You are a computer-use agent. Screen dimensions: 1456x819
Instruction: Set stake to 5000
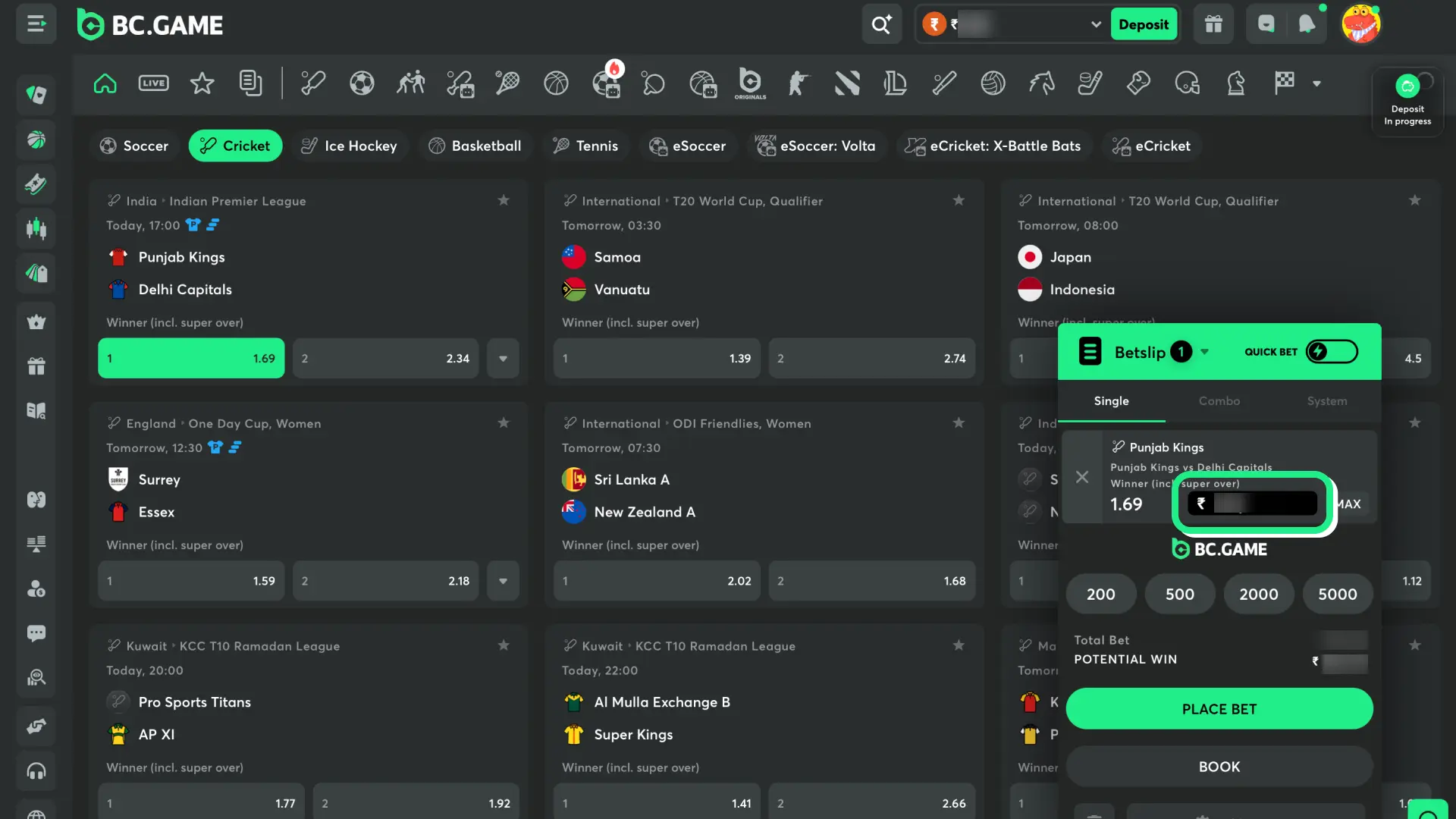point(1338,595)
